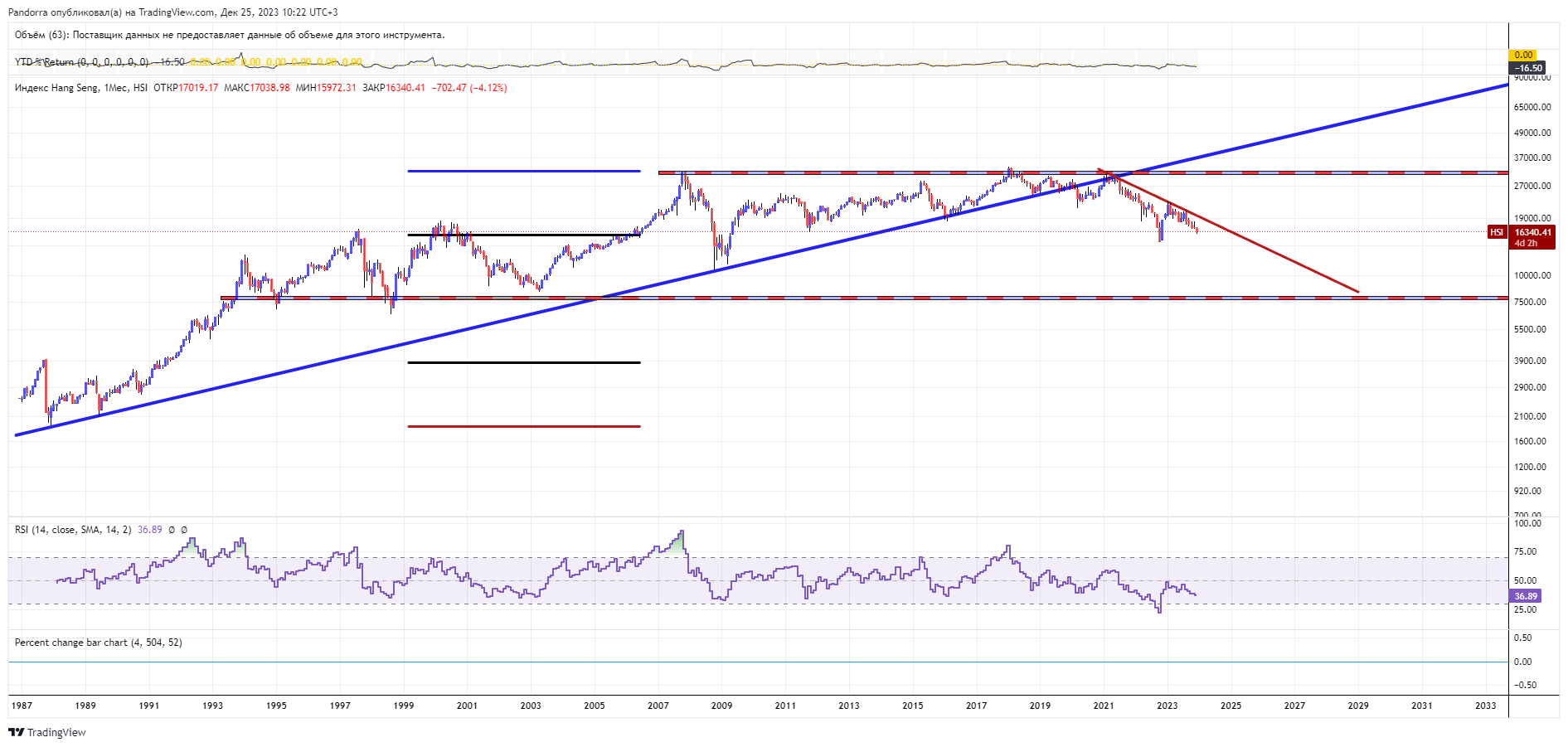Click the −702.47 (−4.12%) change value

pos(469,88)
